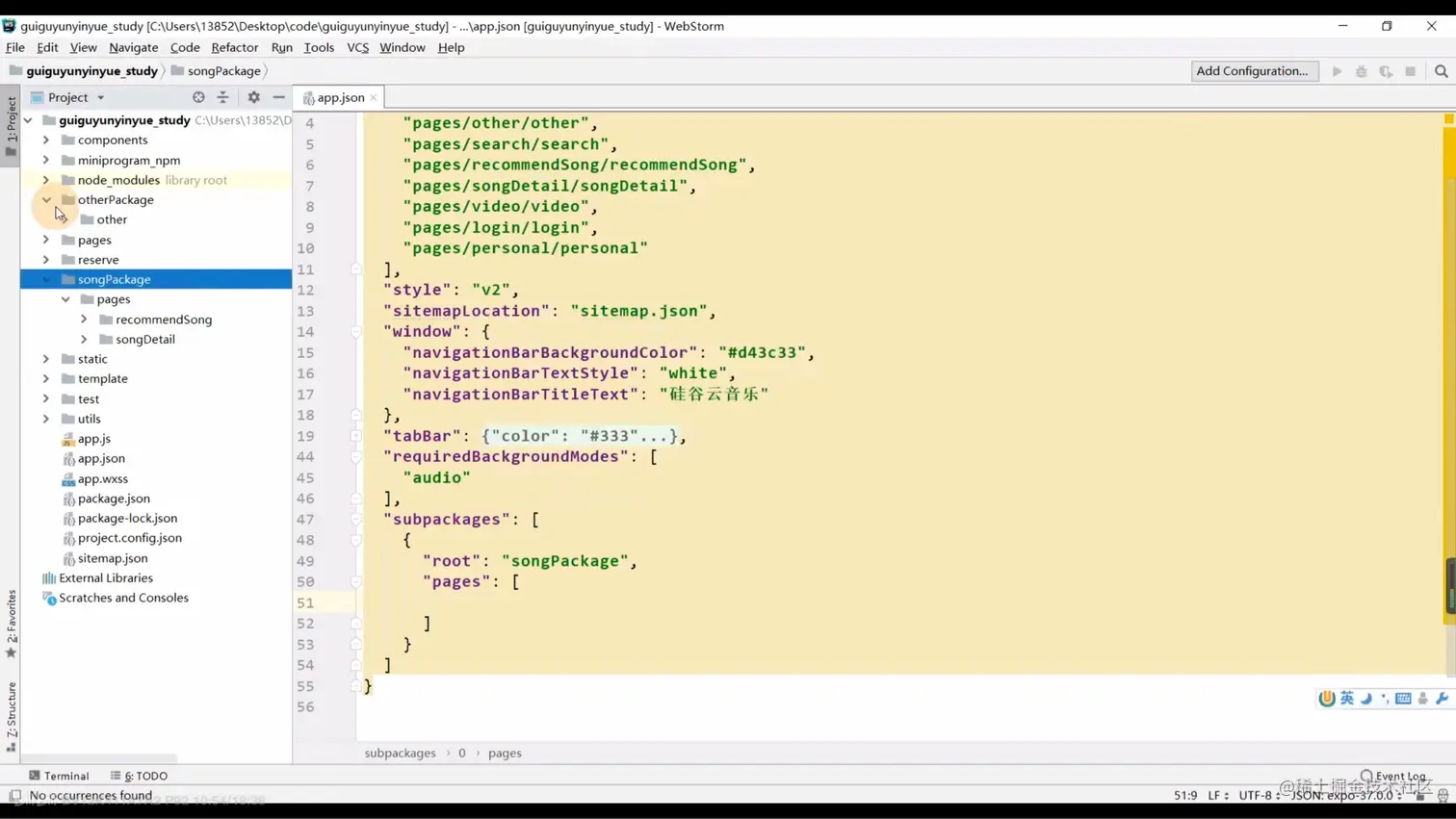
Task: Collapse the songPackage folder arrow
Action: 45,280
